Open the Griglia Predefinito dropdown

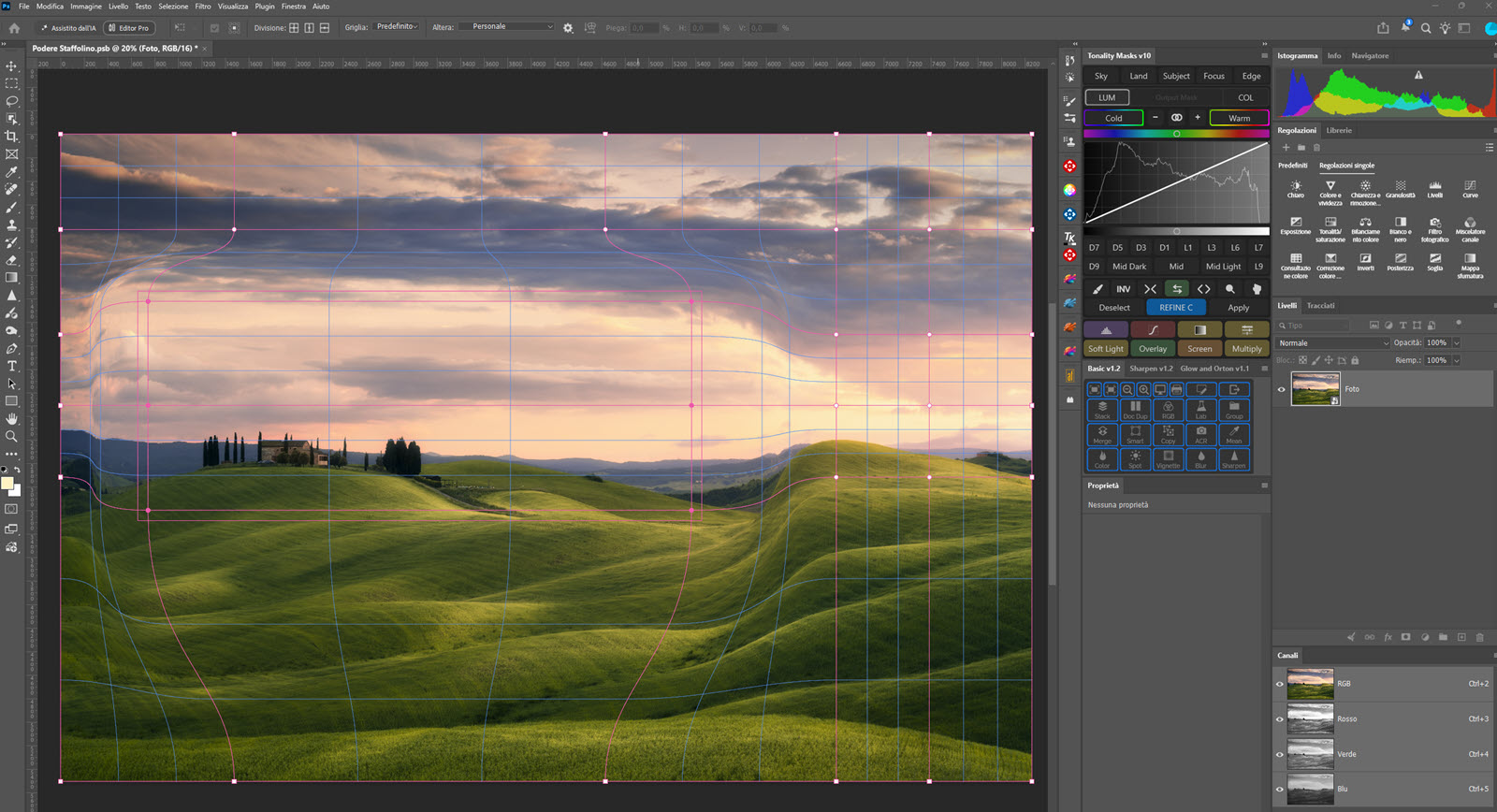(x=396, y=27)
